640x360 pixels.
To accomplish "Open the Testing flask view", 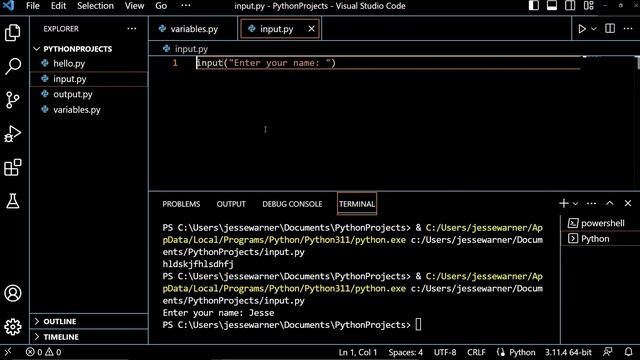I will pyautogui.click(x=13, y=201).
